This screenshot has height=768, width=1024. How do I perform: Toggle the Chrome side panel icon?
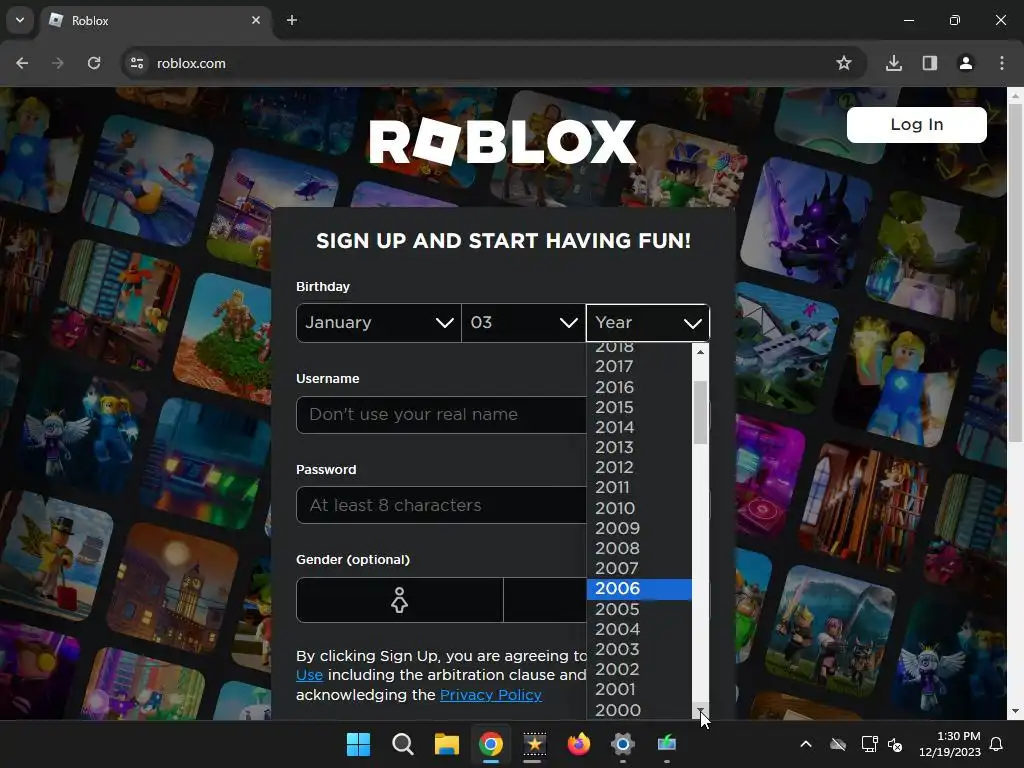coord(930,63)
